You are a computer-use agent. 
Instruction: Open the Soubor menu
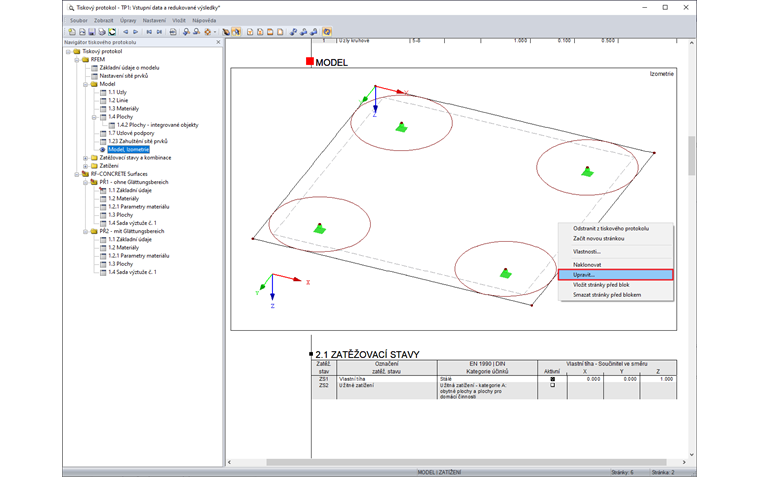(79, 20)
